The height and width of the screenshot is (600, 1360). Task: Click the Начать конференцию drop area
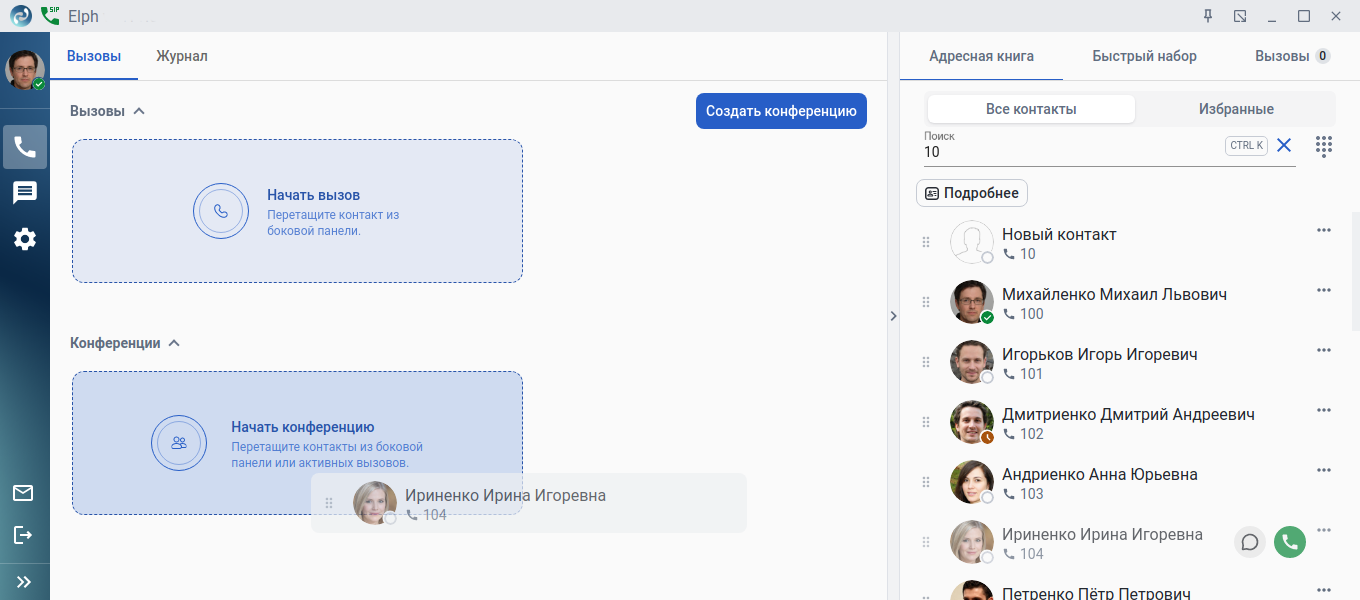[x=297, y=443]
